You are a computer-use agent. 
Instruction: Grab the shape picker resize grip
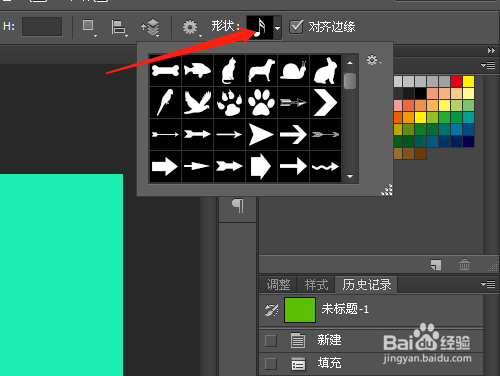click(387, 190)
